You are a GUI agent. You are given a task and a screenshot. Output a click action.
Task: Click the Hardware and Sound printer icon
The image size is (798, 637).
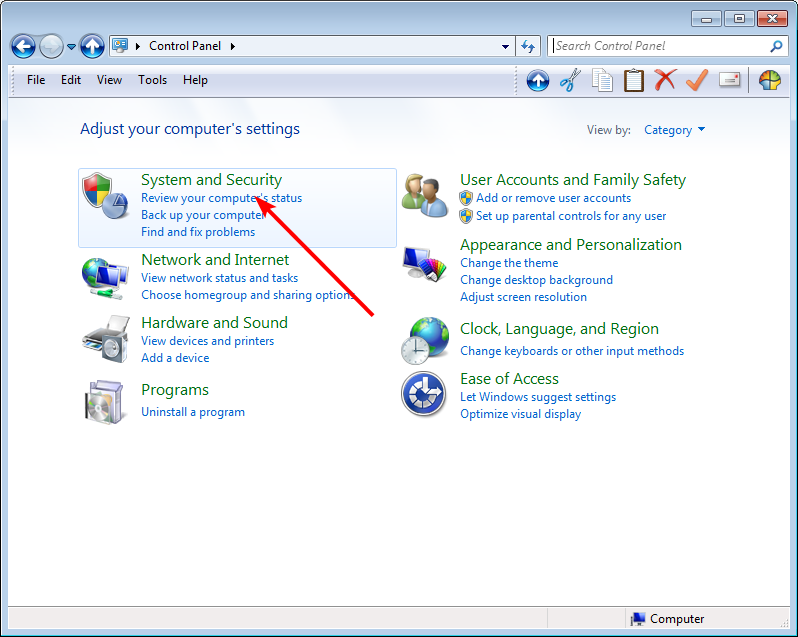(x=105, y=338)
